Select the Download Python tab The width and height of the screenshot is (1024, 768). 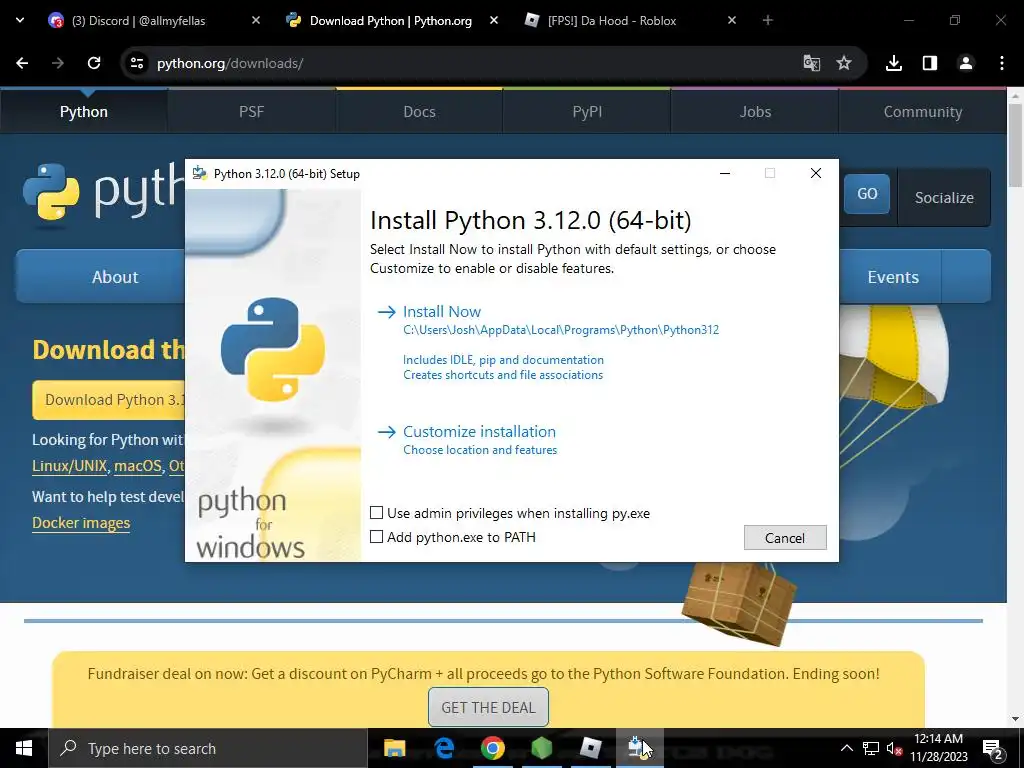click(391, 21)
